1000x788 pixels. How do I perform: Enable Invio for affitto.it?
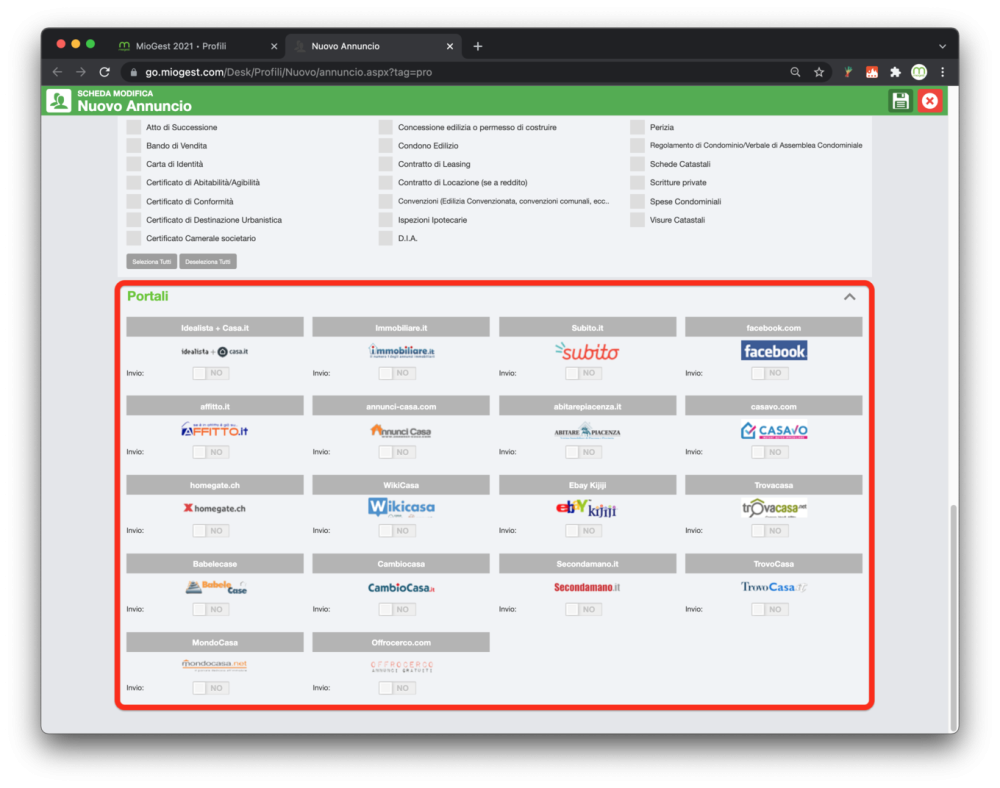[x=210, y=452]
